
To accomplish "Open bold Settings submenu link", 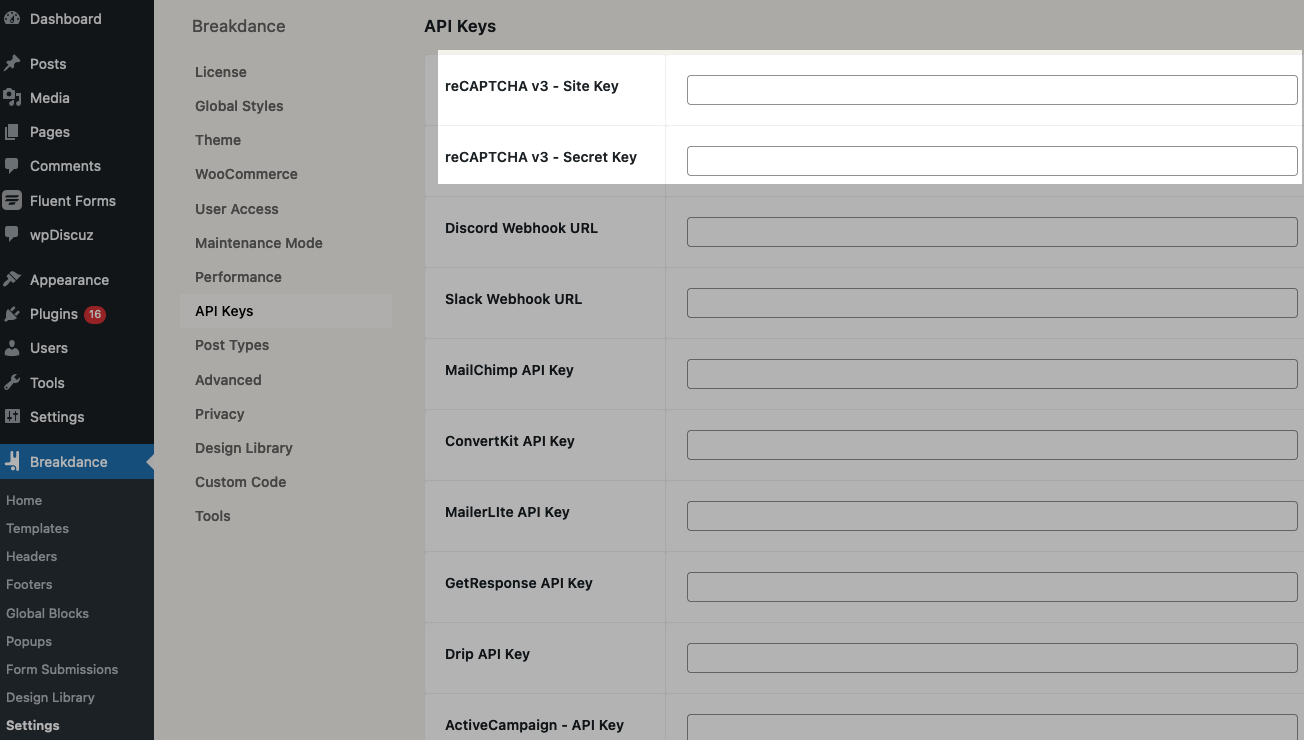I will (x=33, y=725).
